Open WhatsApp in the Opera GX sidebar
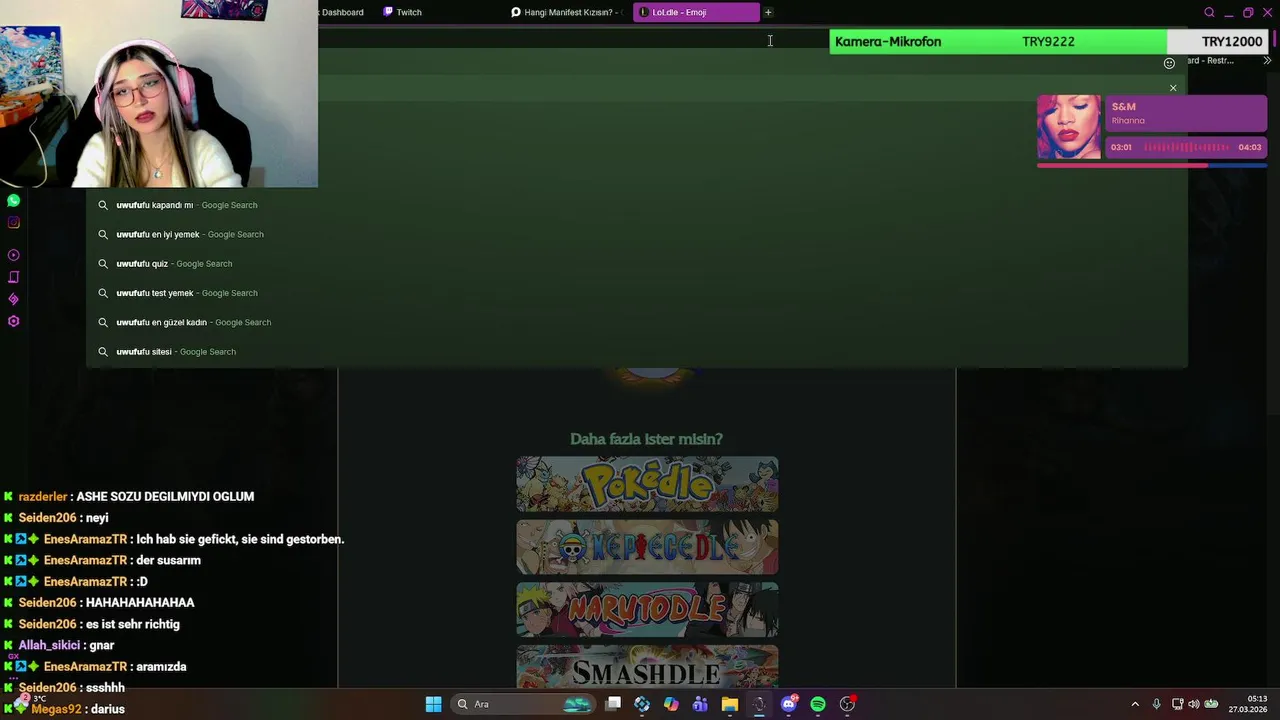 point(13,201)
